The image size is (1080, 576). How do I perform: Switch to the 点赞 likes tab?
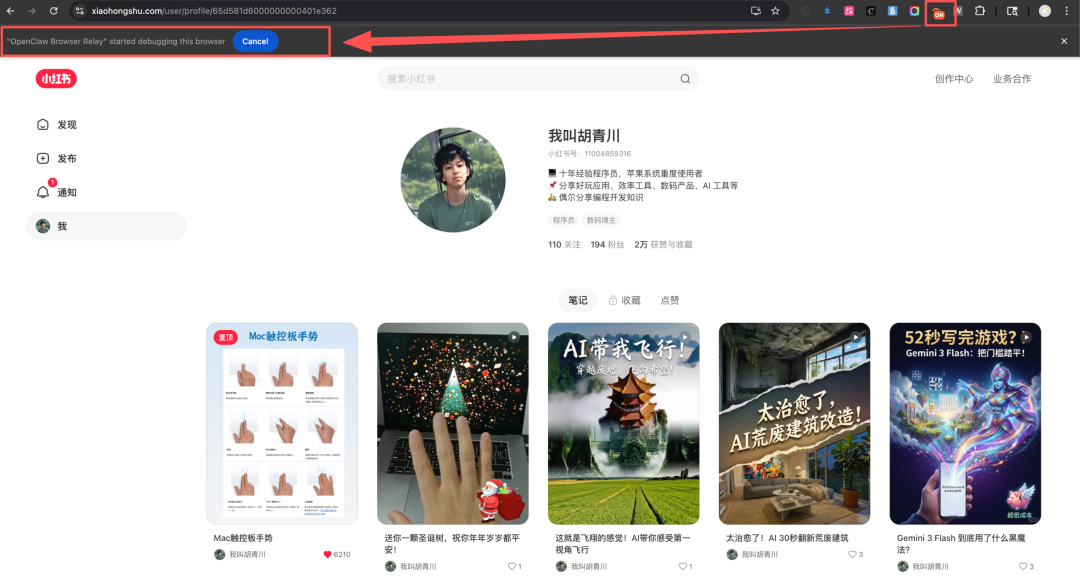pos(669,300)
